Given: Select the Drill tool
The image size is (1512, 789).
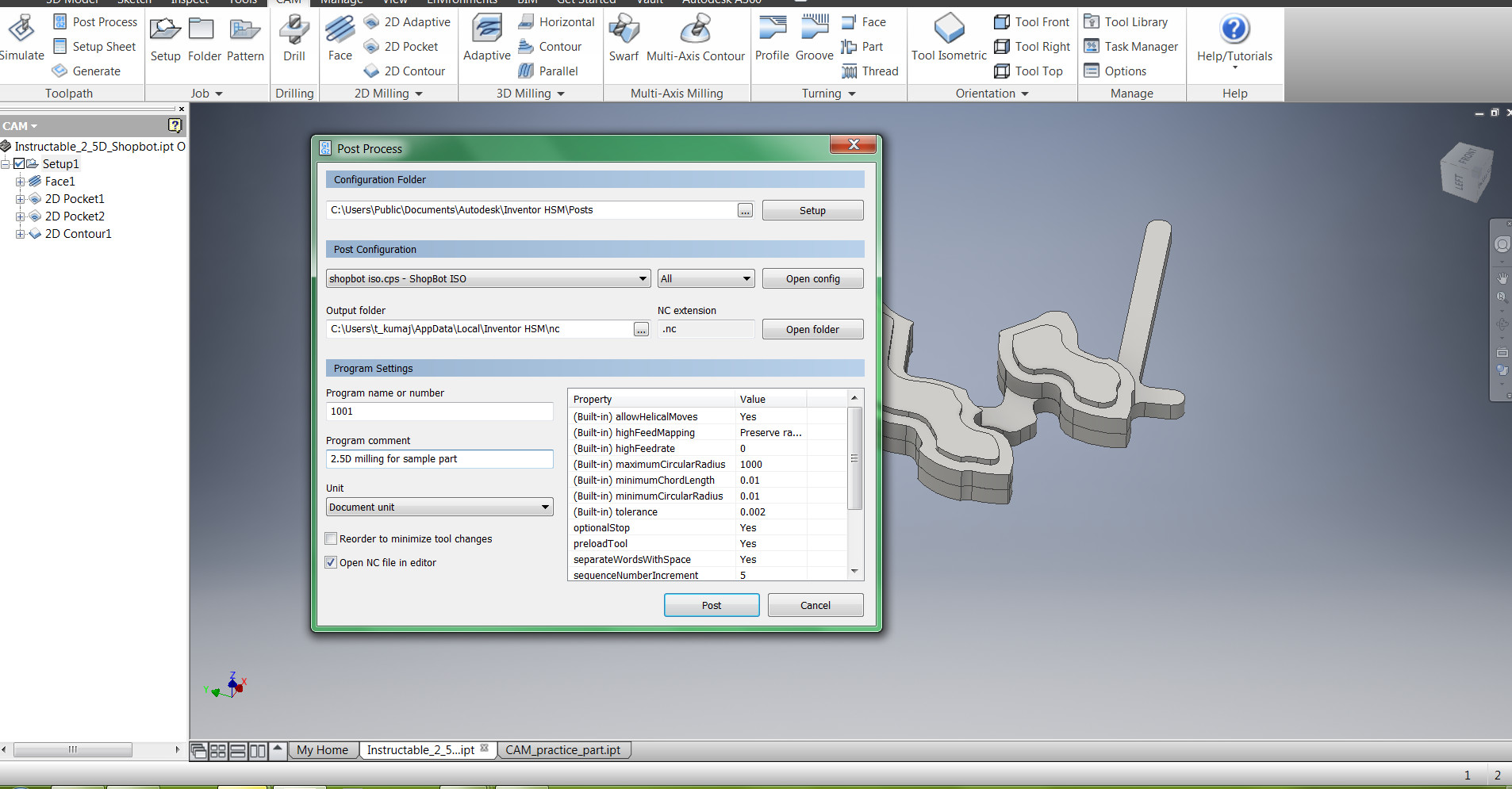Looking at the screenshot, I should point(294,37).
